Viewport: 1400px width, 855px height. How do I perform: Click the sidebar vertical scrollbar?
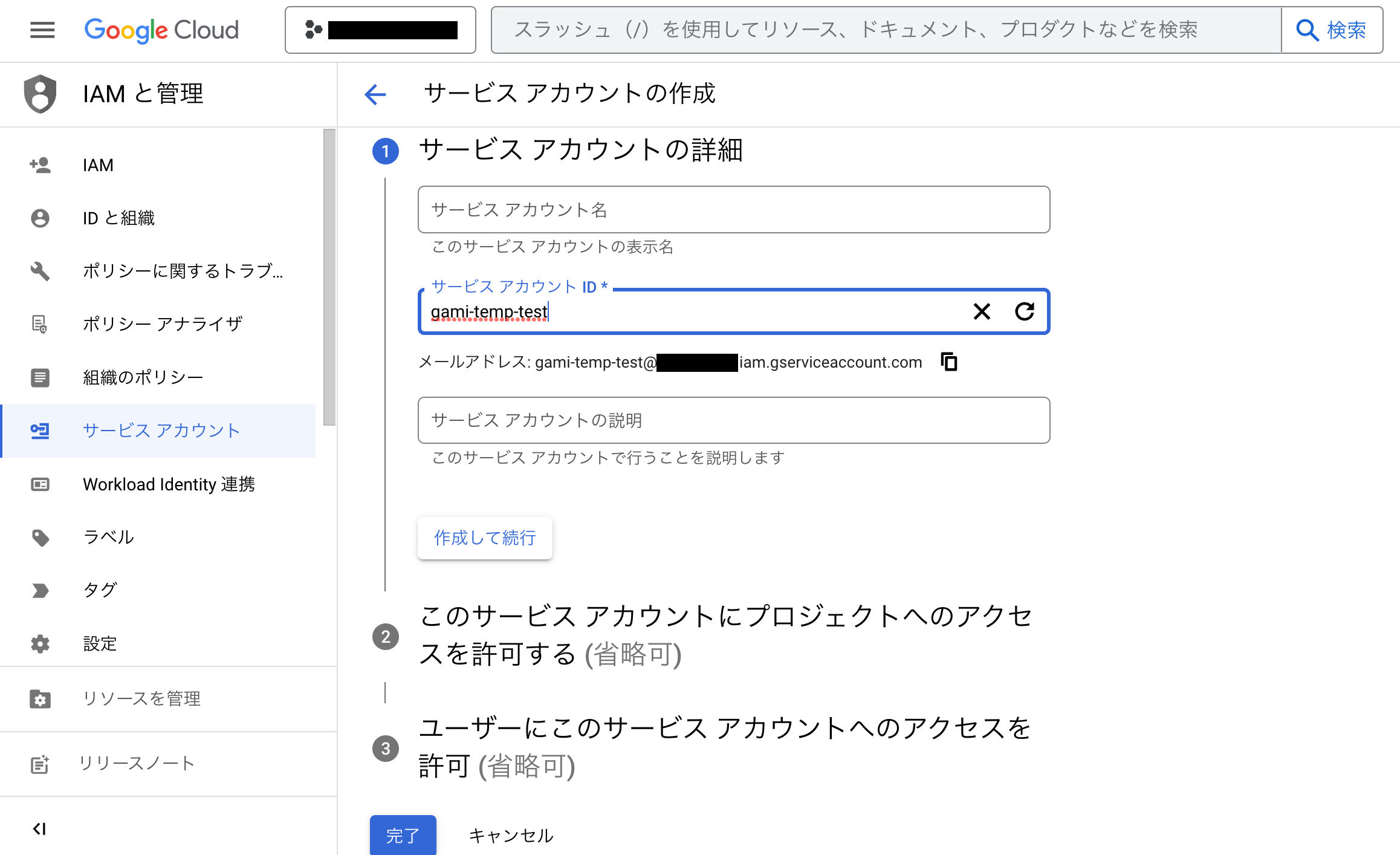coord(329,277)
